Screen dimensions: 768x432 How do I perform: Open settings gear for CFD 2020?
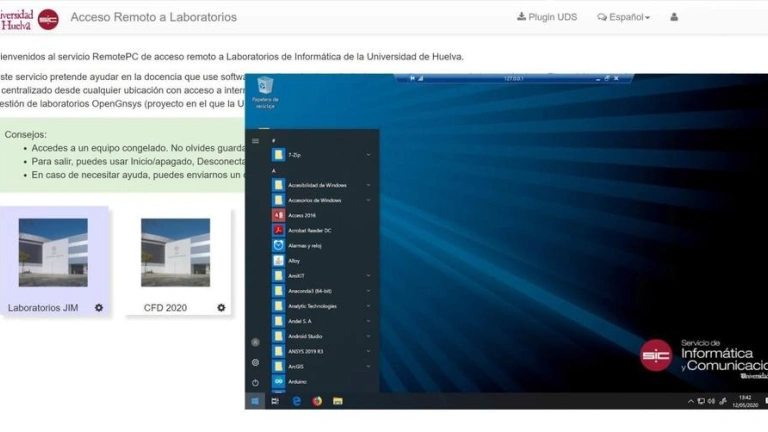pos(221,308)
